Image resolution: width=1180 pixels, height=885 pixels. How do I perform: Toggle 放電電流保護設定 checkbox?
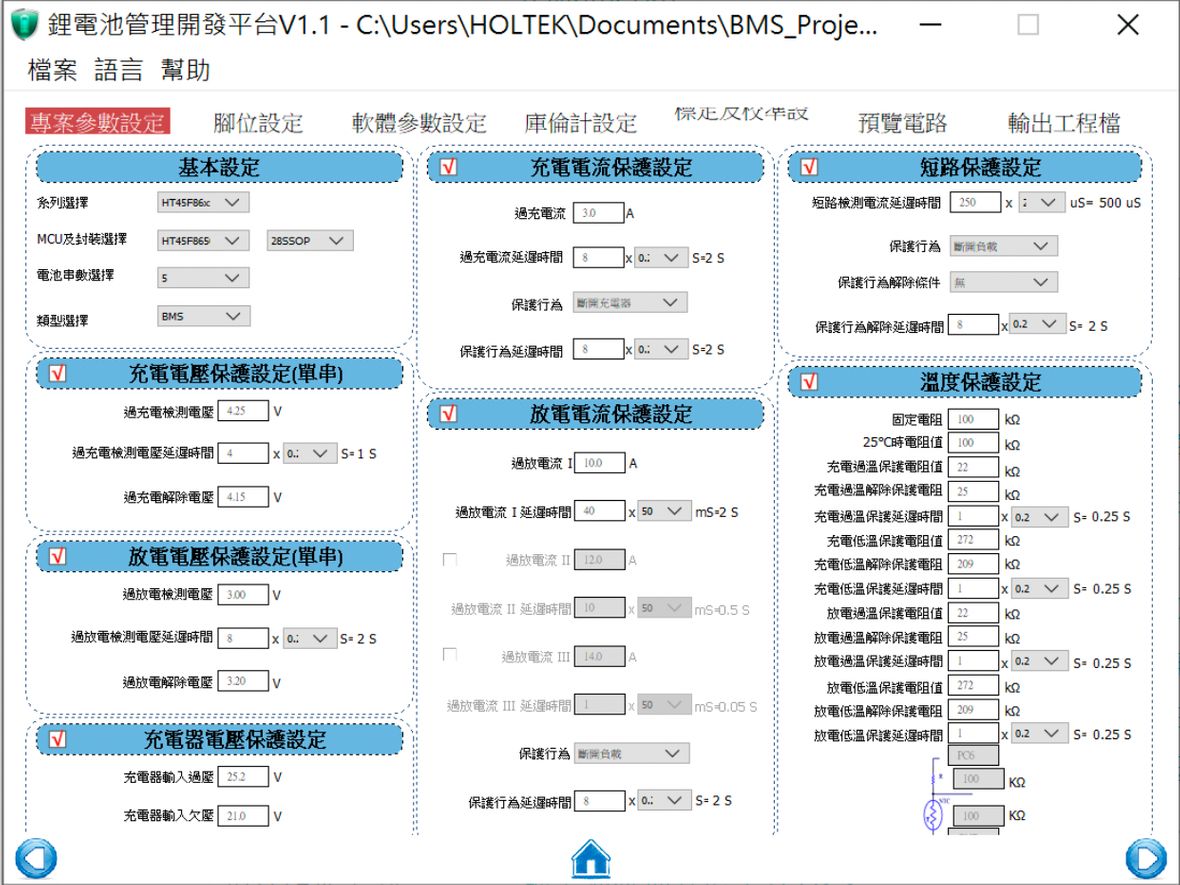[x=449, y=413]
